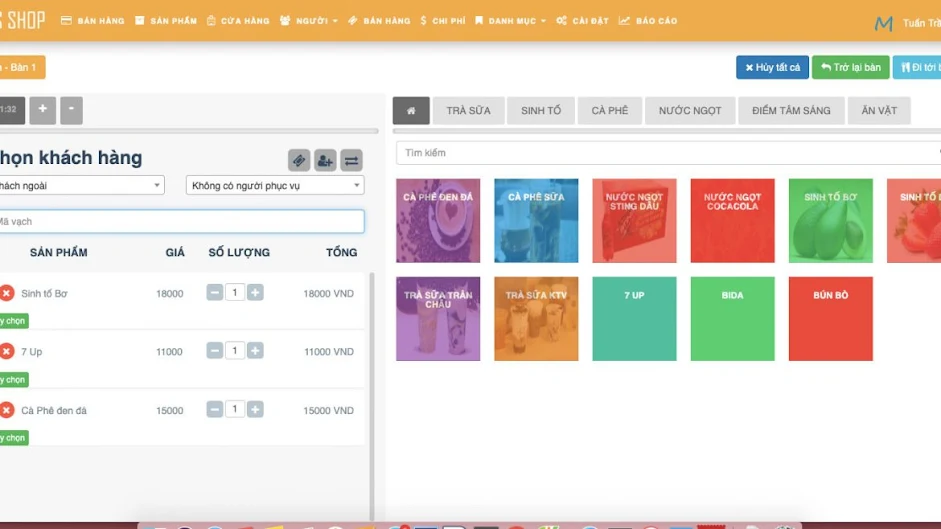Image resolution: width=941 pixels, height=529 pixels.
Task: Click options button under Sinh tố Bơ
Action: [14, 321]
